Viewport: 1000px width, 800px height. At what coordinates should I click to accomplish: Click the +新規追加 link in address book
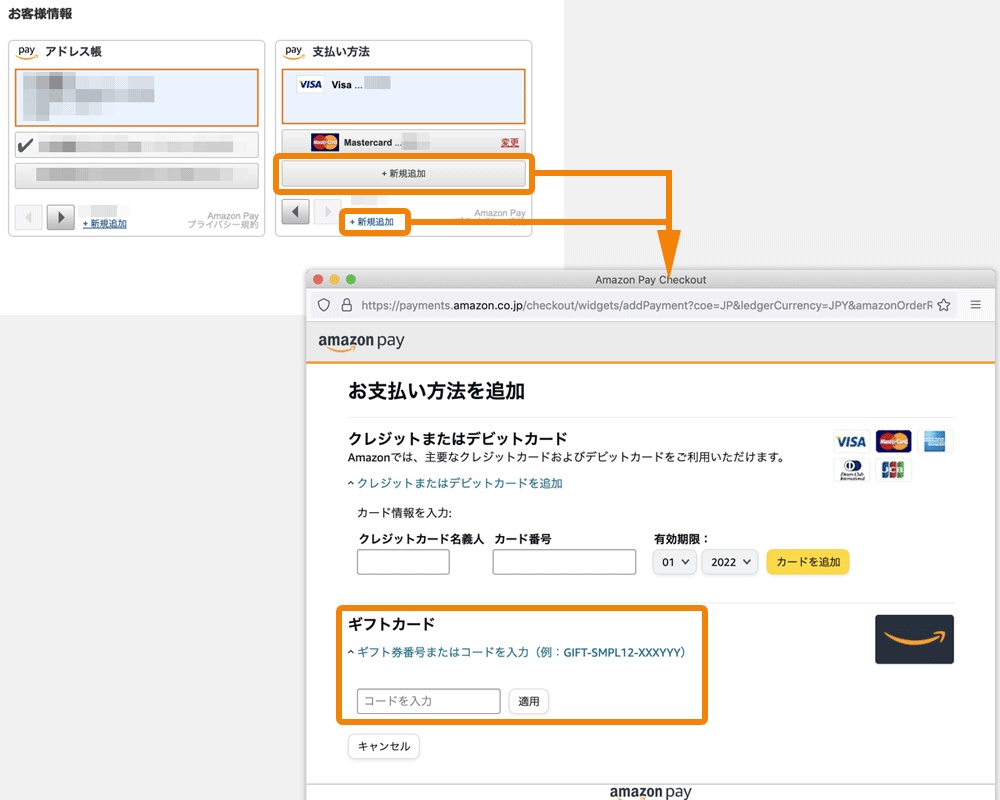tap(105, 223)
